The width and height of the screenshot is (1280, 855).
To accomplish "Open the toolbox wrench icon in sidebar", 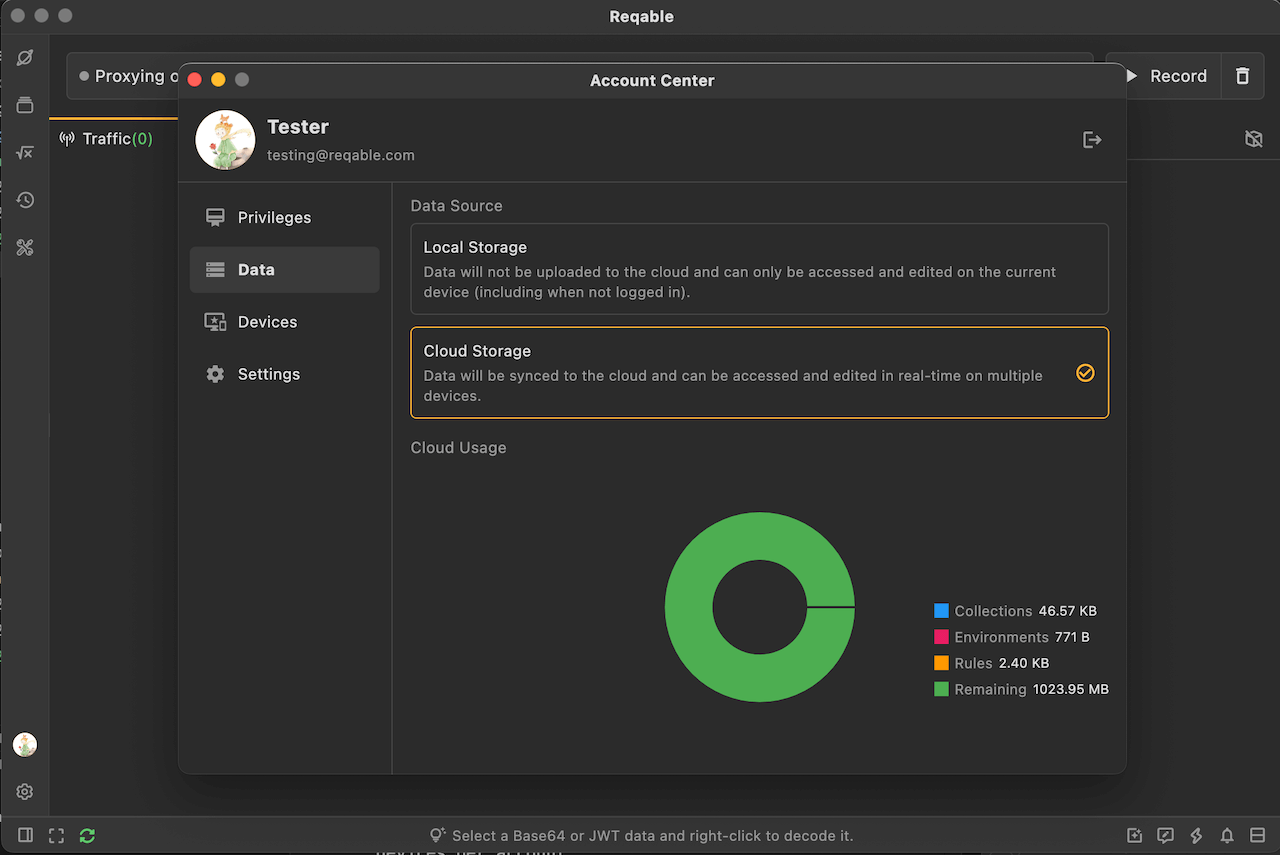I will pyautogui.click(x=25, y=248).
